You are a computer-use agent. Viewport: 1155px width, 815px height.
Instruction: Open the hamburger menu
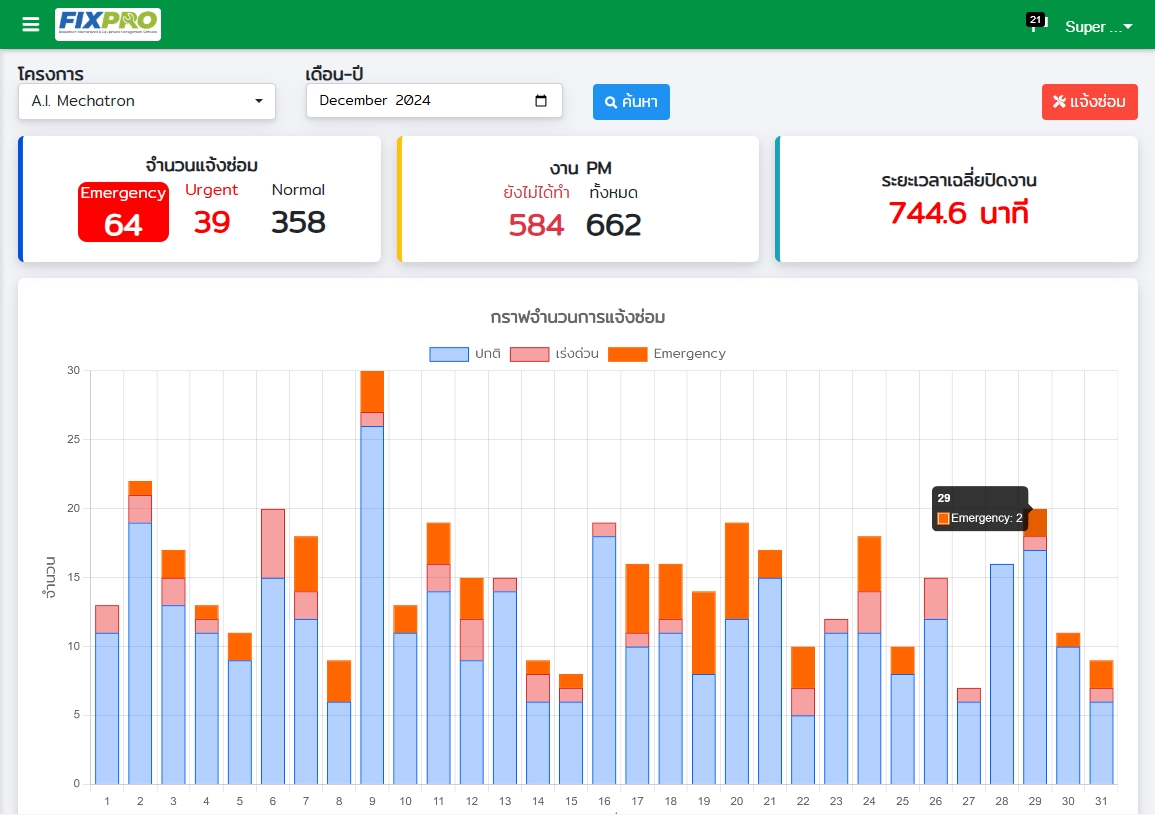(x=31, y=25)
